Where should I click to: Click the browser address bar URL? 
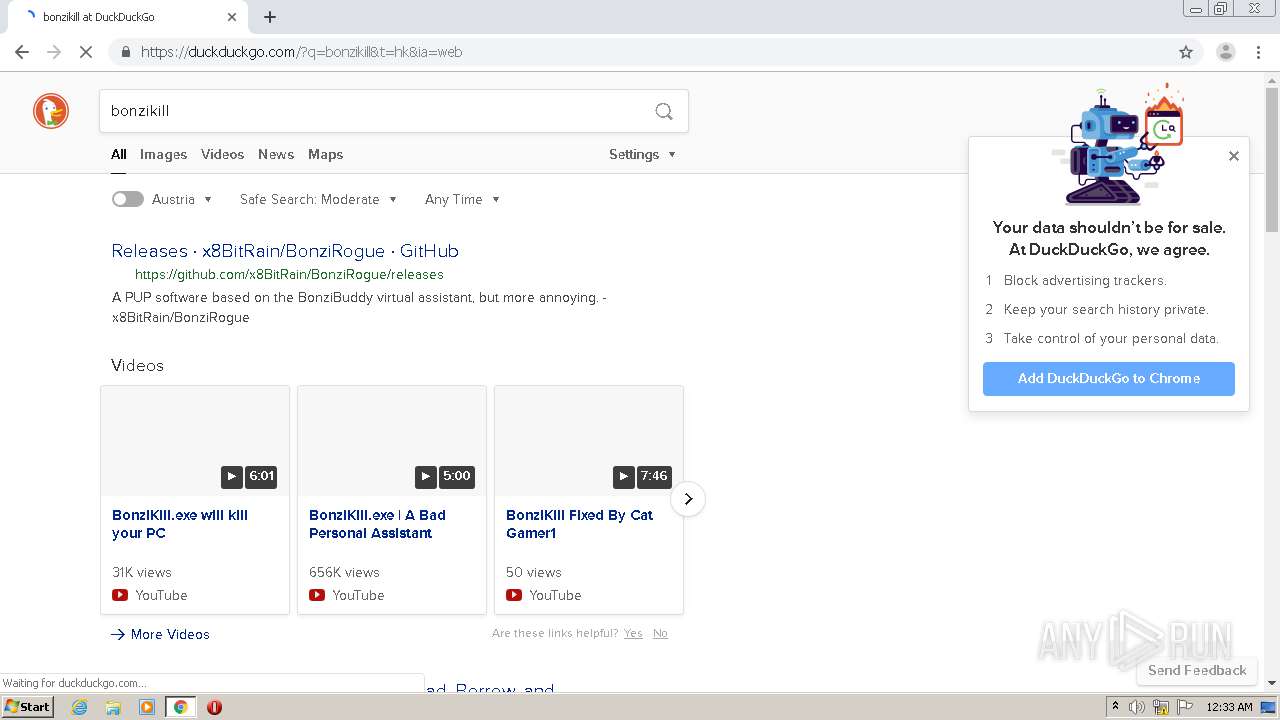(301, 52)
